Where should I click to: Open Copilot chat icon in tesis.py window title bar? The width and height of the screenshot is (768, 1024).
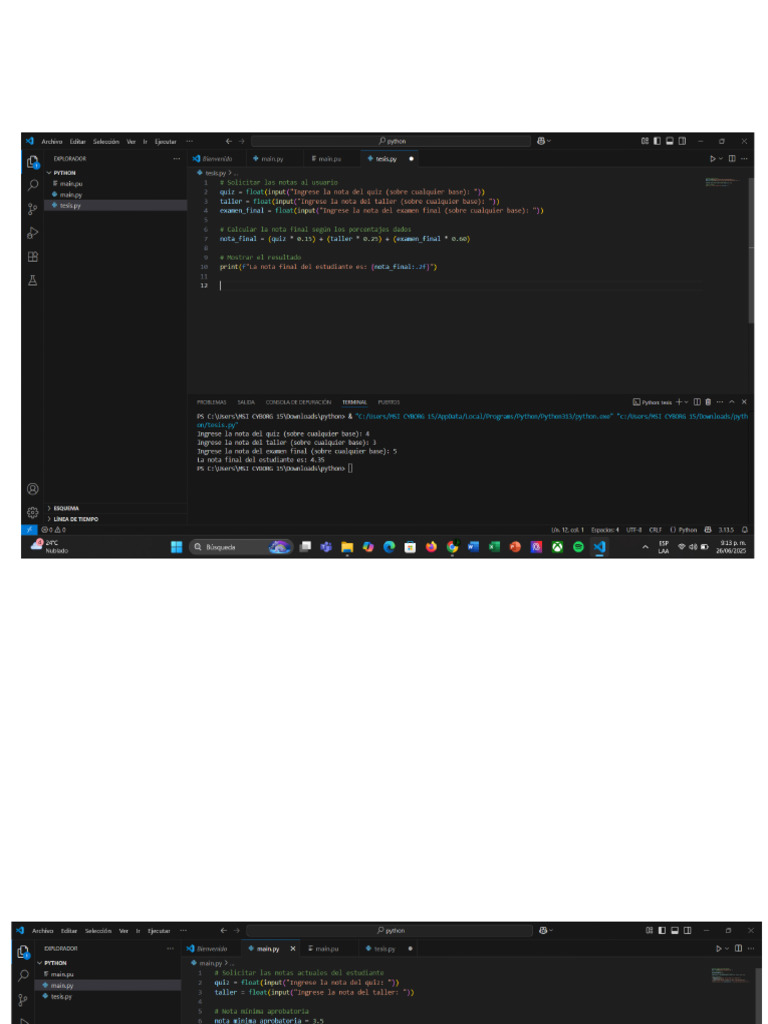coord(541,141)
